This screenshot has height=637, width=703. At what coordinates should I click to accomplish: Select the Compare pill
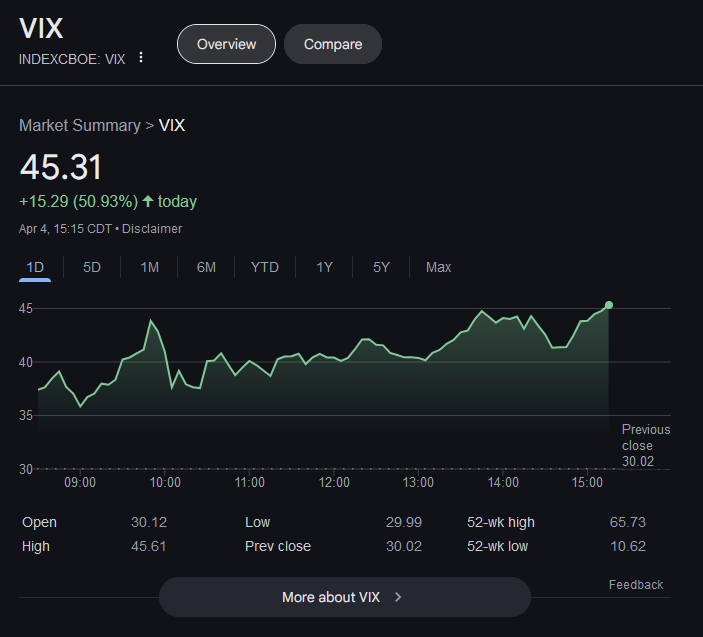[333, 44]
